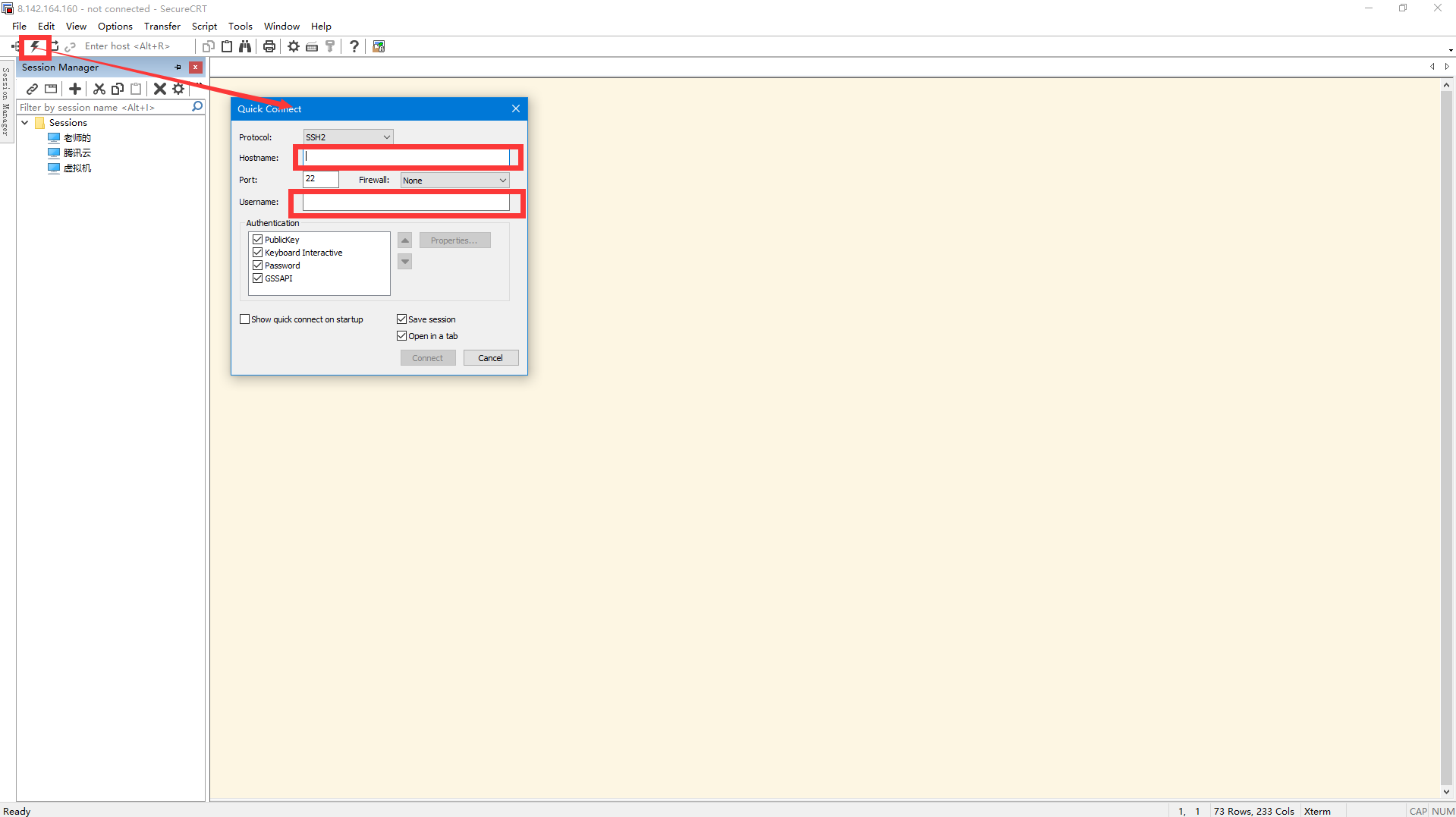This screenshot has width=1456, height=817.
Task: Open the Firewall dropdown list
Action: click(x=454, y=181)
